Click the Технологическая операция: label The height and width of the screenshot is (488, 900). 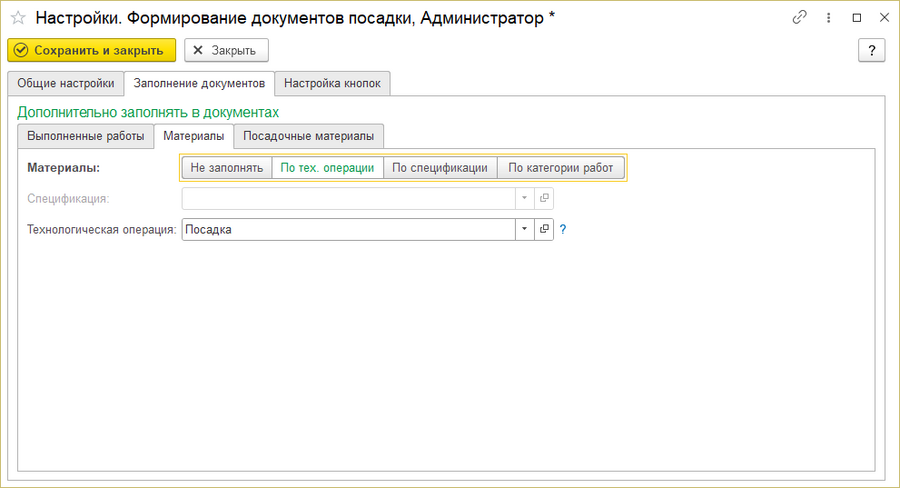[x=102, y=230]
